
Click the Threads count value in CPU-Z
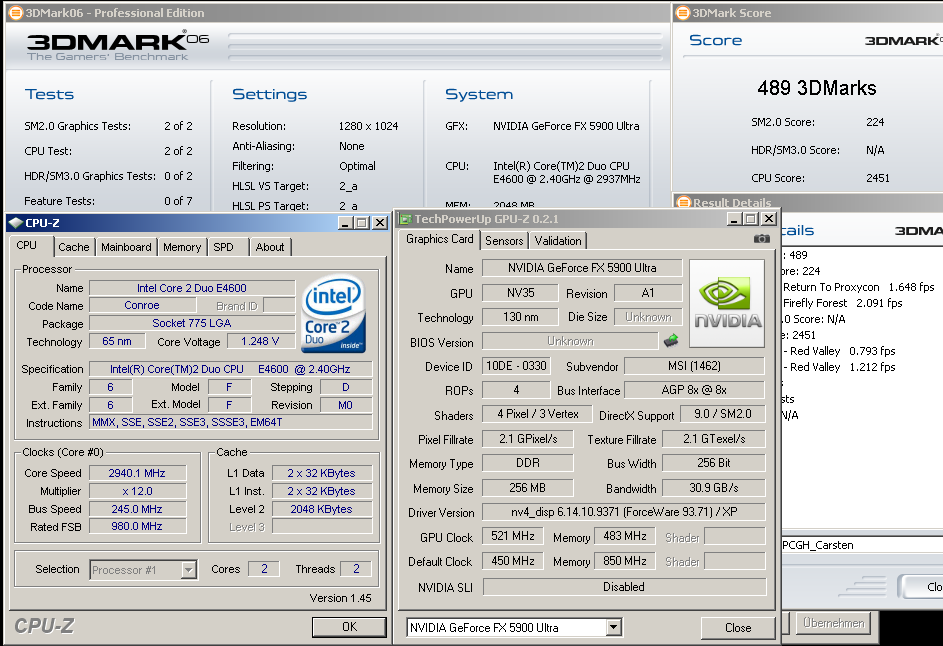coord(356,569)
